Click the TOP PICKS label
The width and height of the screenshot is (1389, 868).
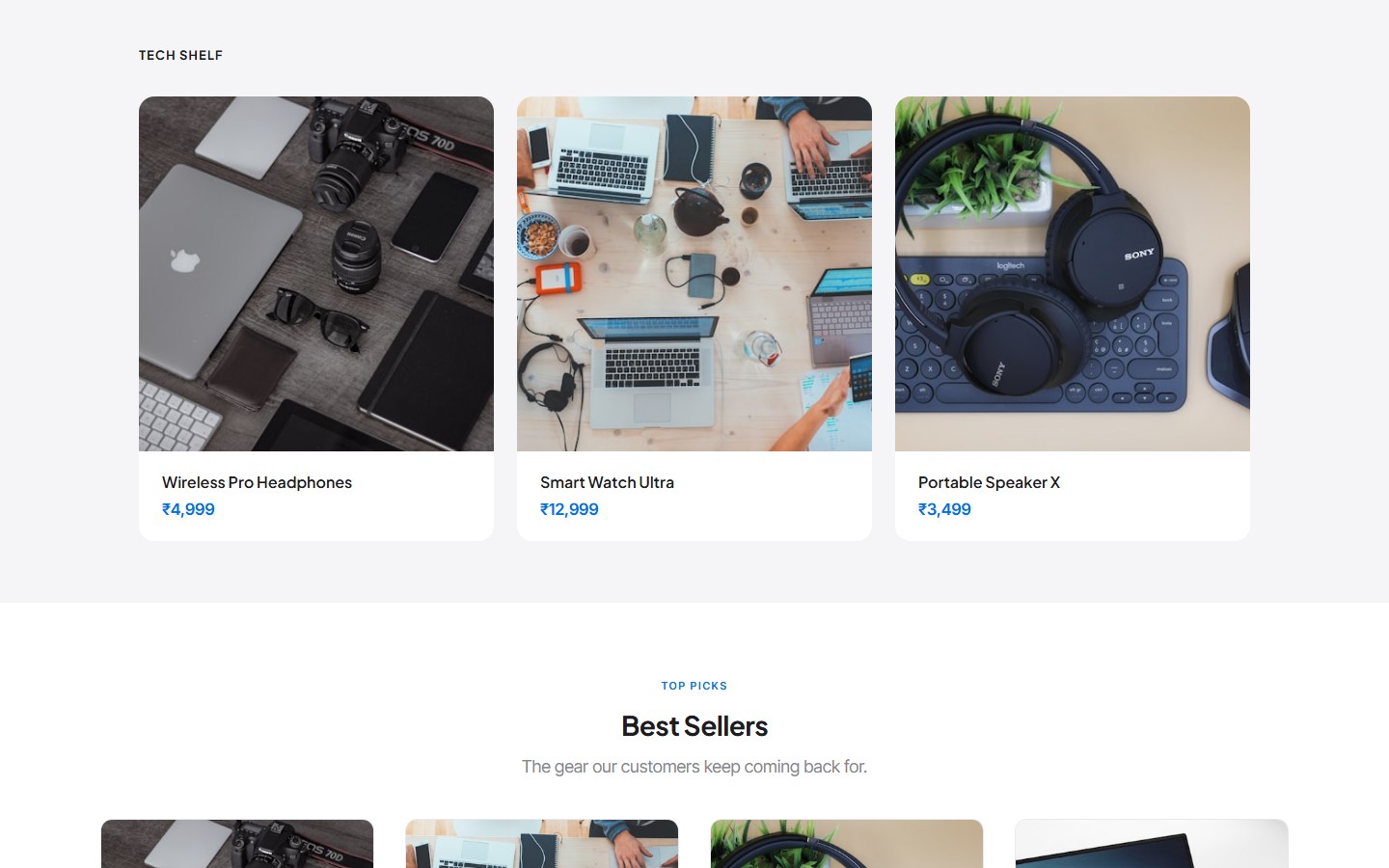coord(694,686)
